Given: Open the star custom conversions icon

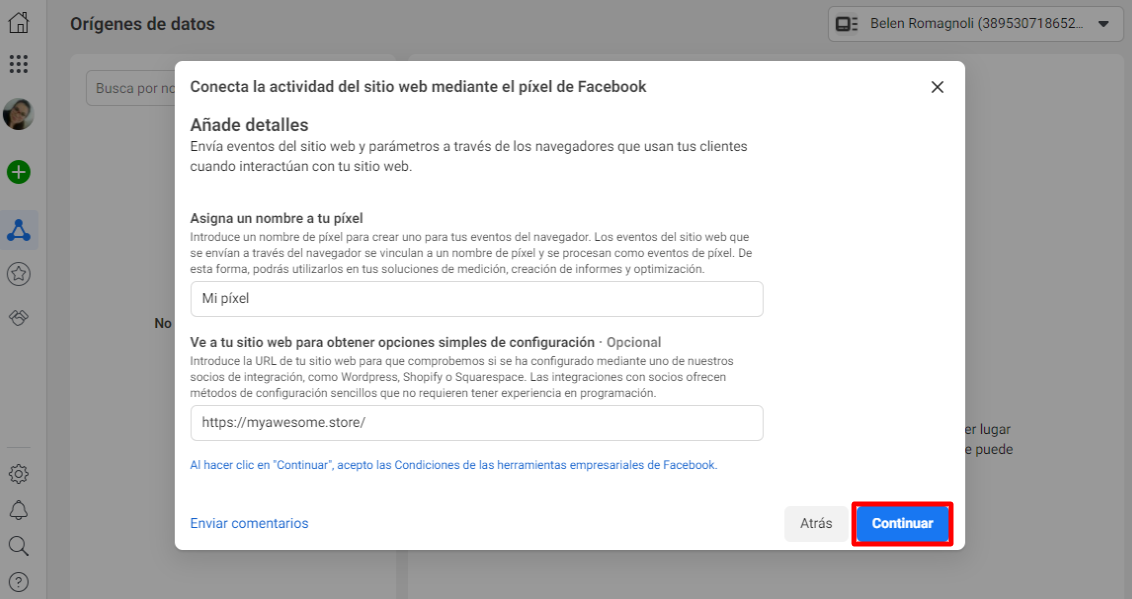Looking at the screenshot, I should [x=19, y=274].
